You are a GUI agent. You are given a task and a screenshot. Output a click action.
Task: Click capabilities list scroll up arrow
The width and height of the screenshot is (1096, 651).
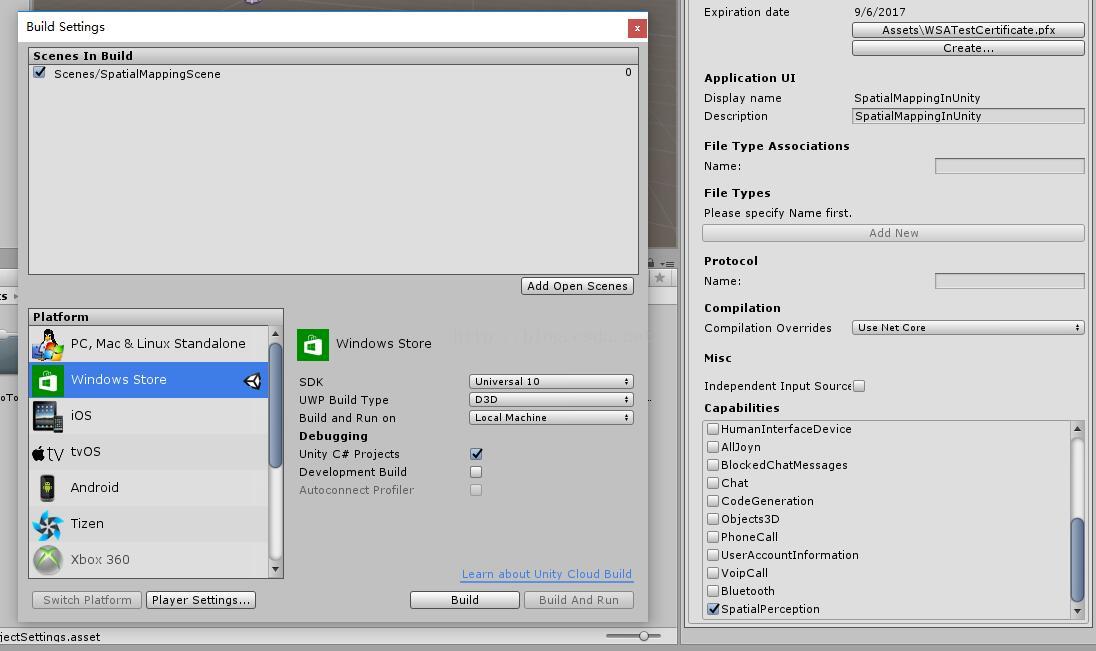(x=1077, y=428)
